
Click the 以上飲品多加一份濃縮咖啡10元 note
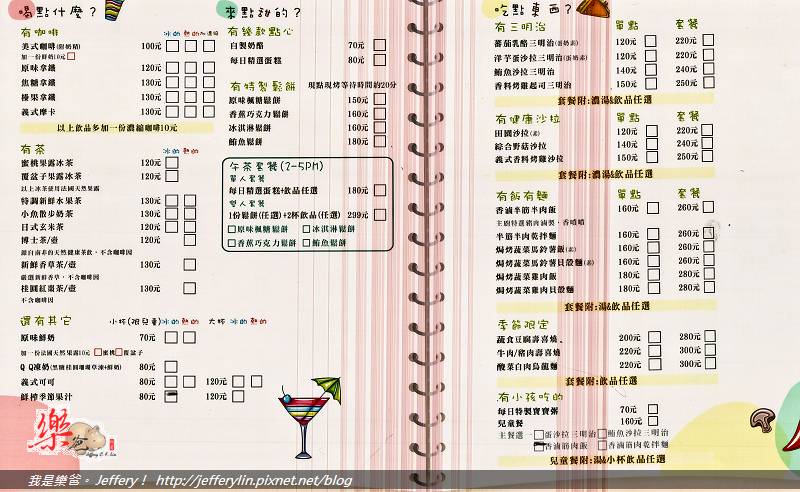tap(117, 128)
